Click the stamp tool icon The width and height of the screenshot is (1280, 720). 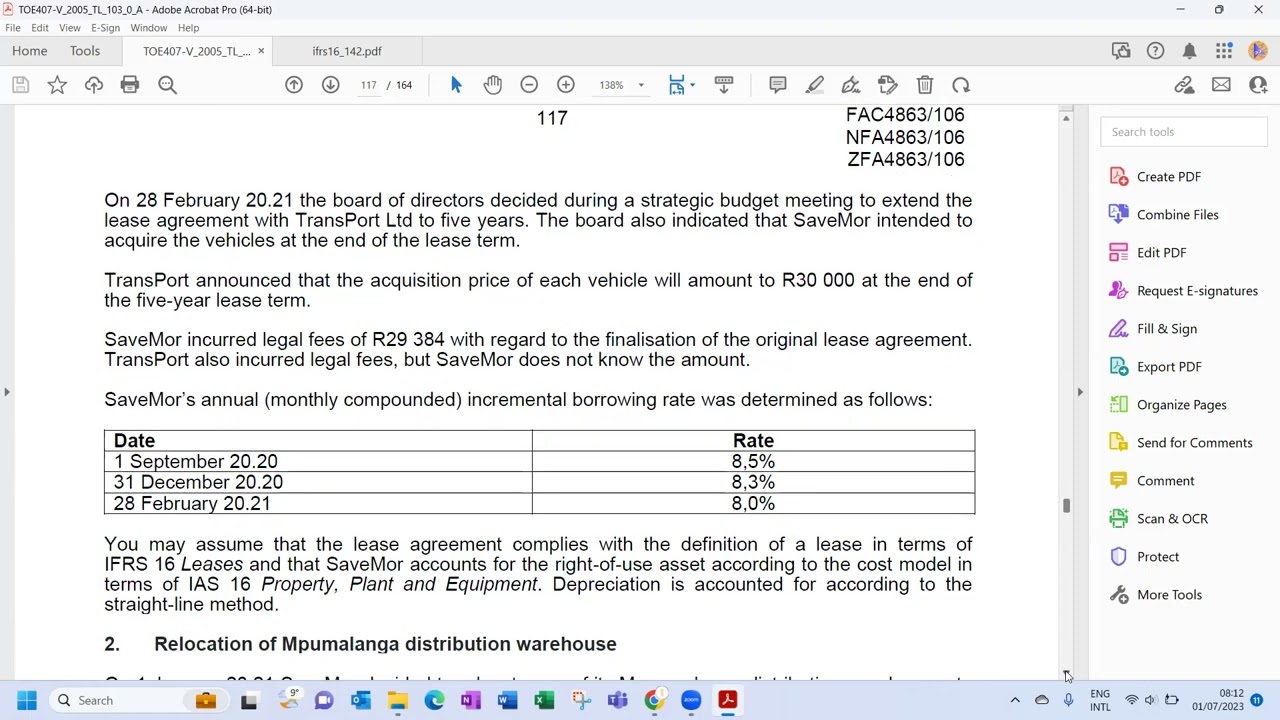[x=888, y=85]
